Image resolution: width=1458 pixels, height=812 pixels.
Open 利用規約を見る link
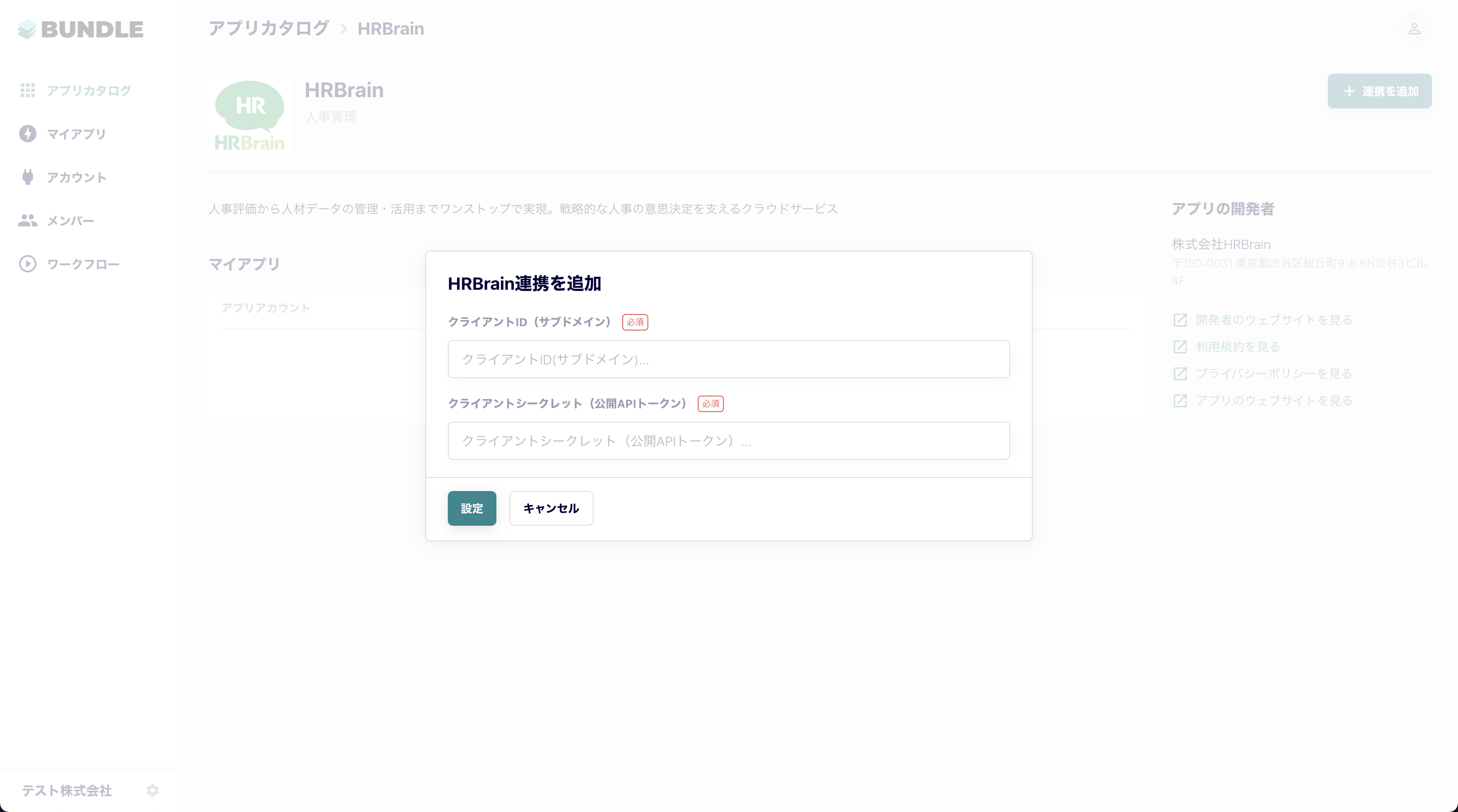pos(1238,347)
